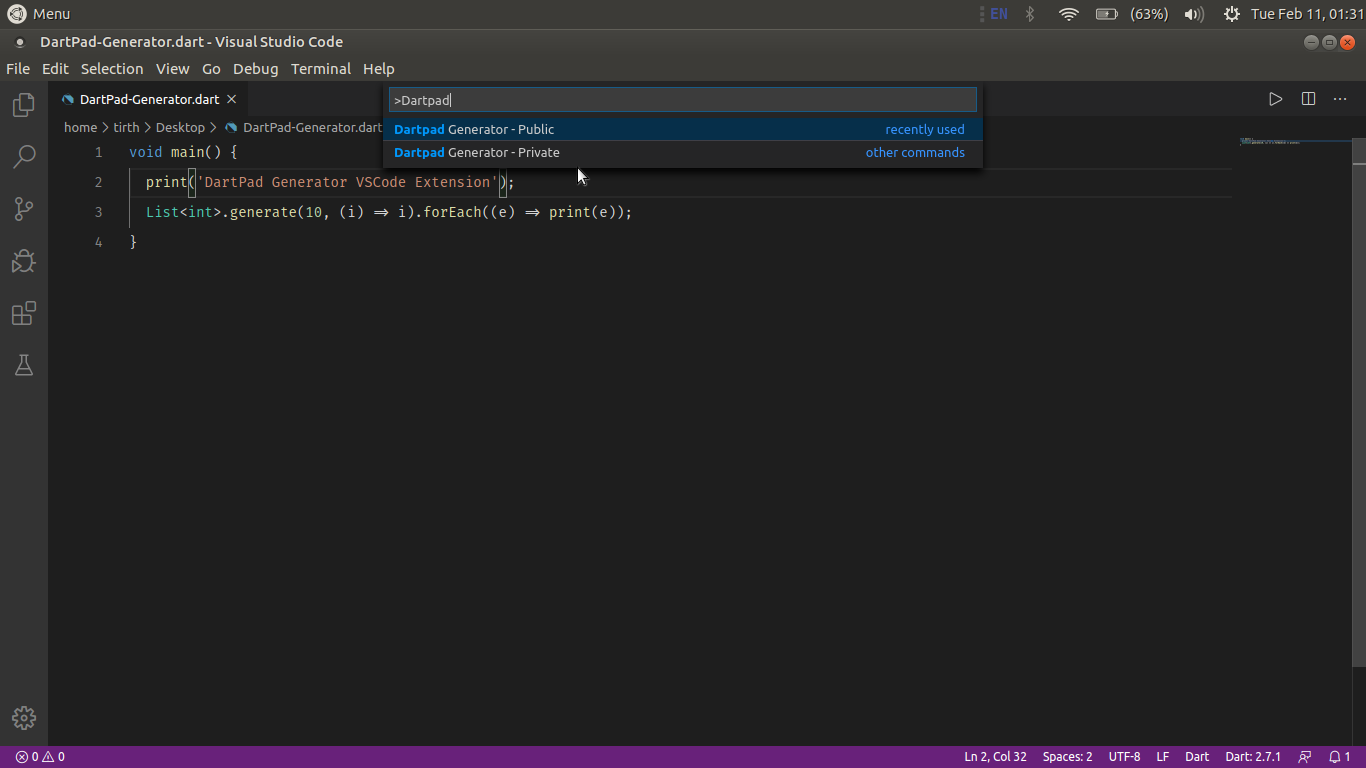Viewport: 1366px width, 768px height.
Task: Click 'Dart' language mode selector
Action: point(1197,757)
